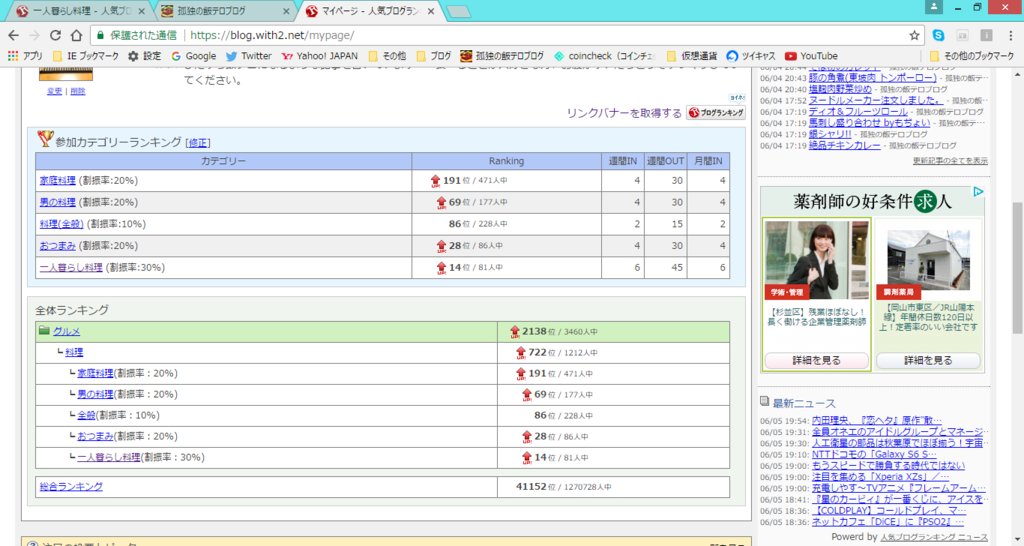1024x546 pixels.
Task: Select the マイページ browser tab
Action: [369, 11]
